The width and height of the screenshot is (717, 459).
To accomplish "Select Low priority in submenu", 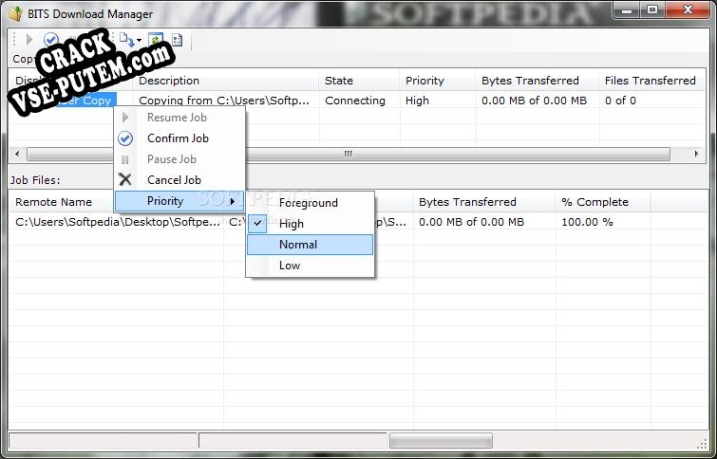I will coord(310,265).
